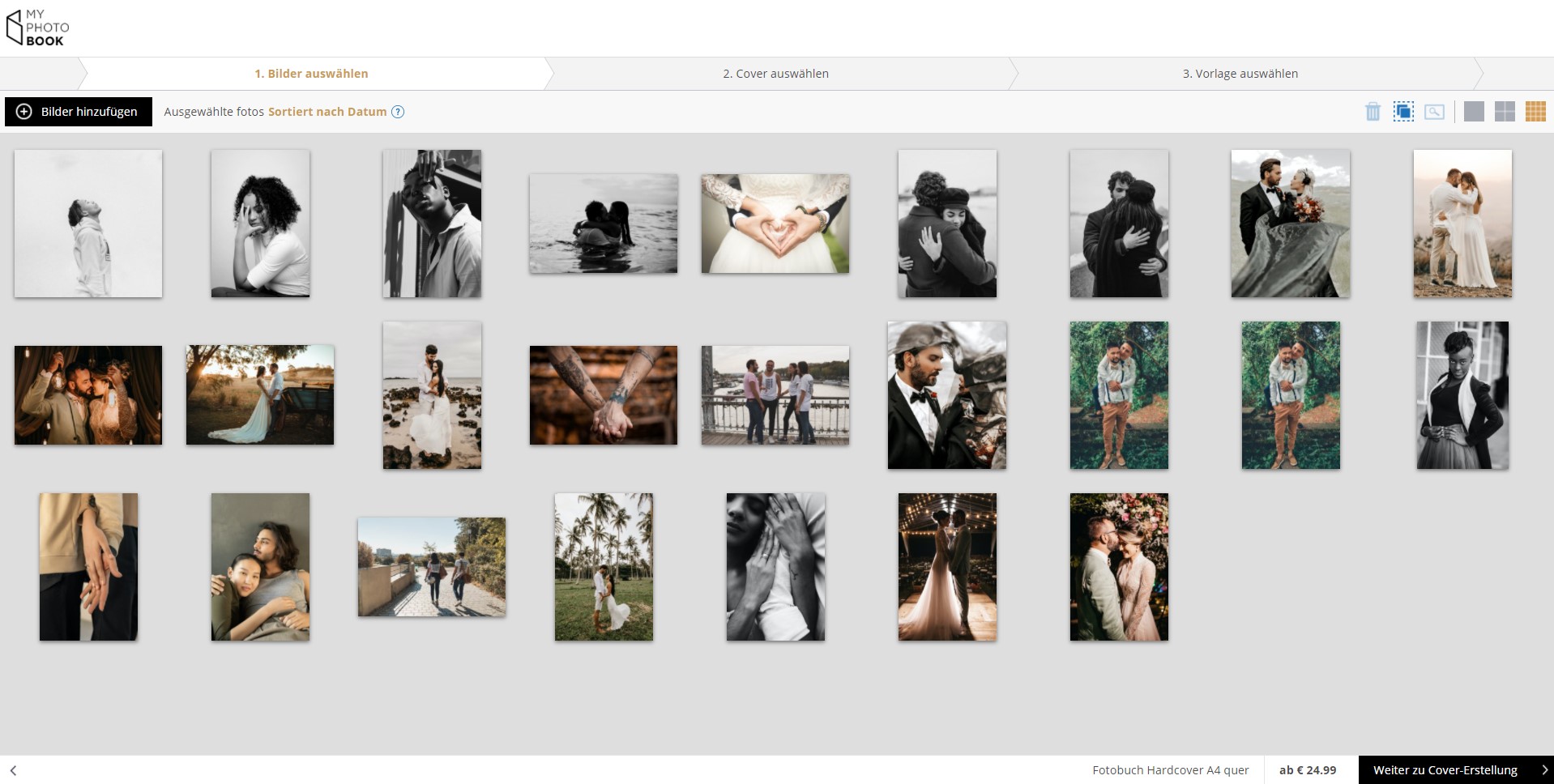Select couple in white embracing on hilltop
Image resolution: width=1554 pixels, height=784 pixels.
[1462, 224]
